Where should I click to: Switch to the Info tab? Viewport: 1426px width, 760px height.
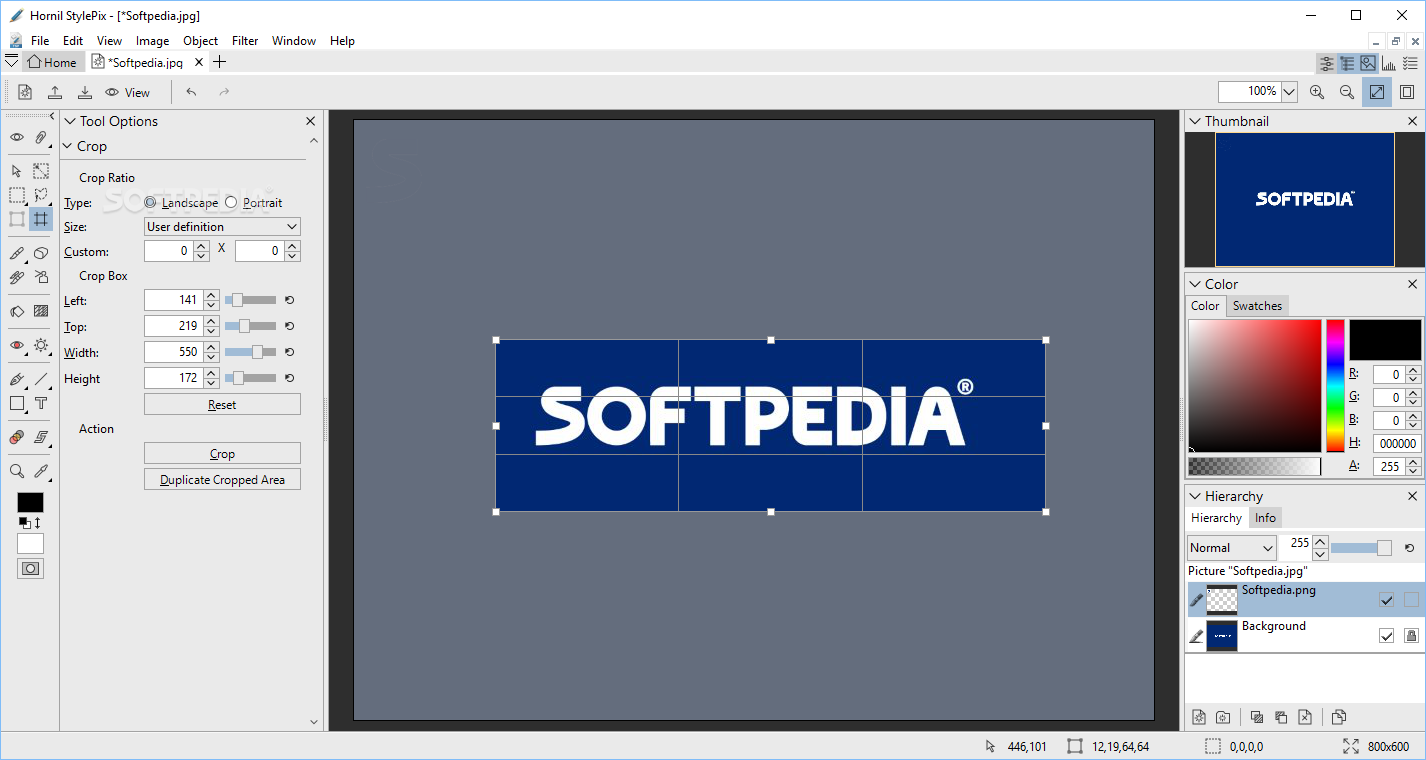point(1265,518)
